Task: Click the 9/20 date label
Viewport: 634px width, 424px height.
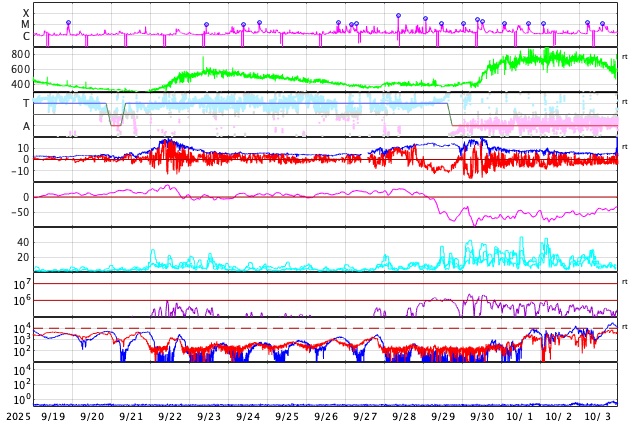Action: pos(92,416)
